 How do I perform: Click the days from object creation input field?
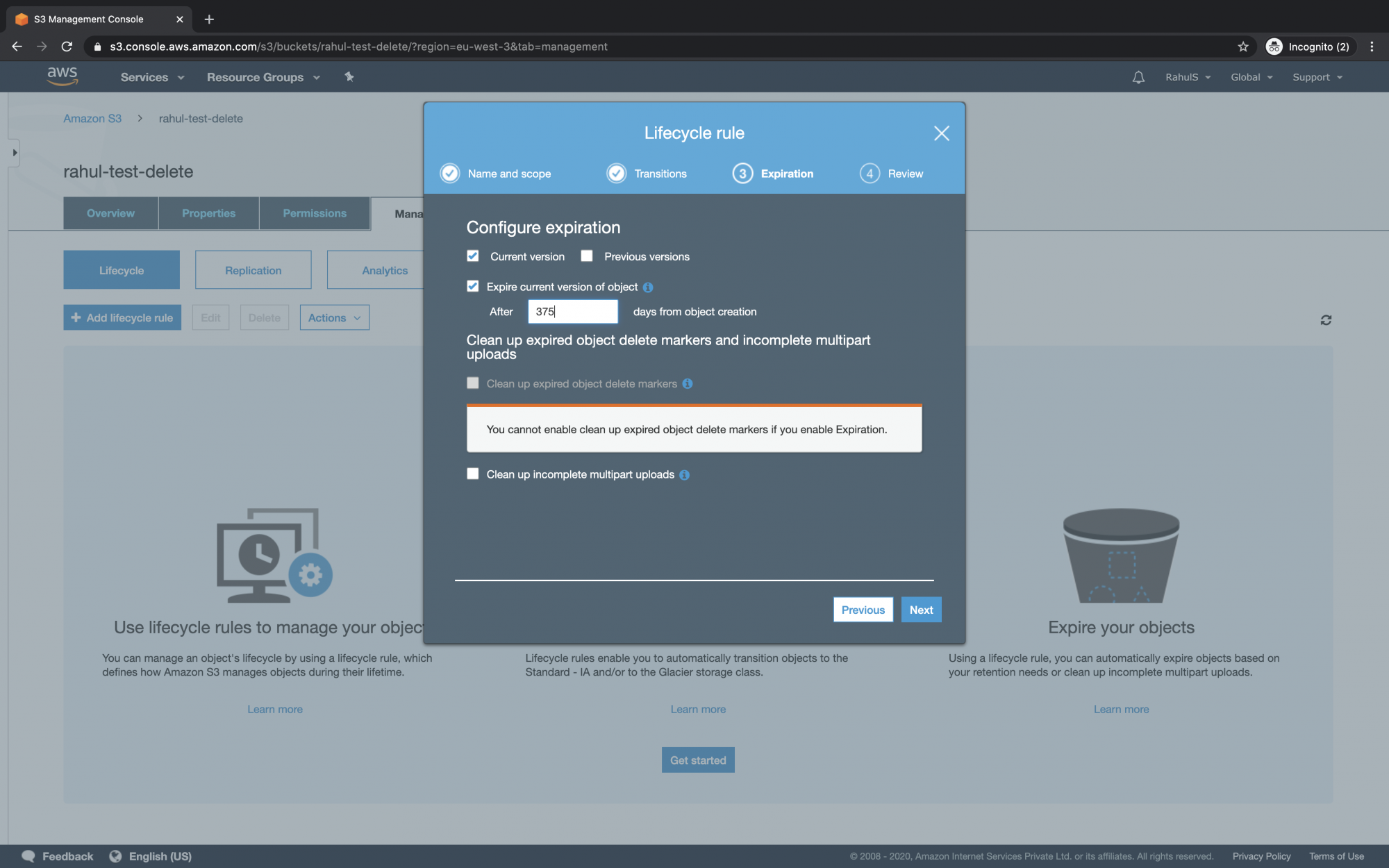tap(572, 311)
